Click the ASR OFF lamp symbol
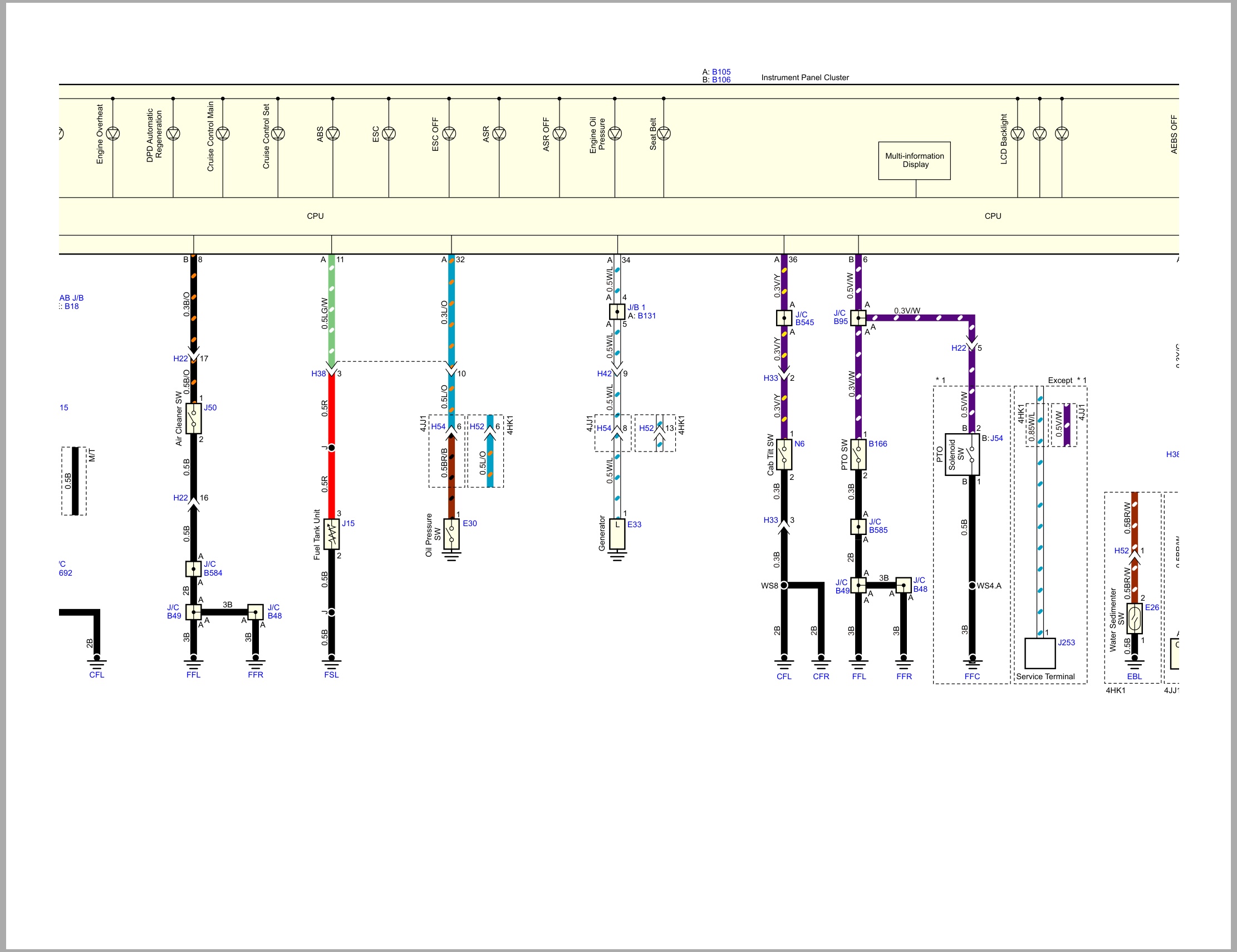This screenshot has width=1237, height=952. 559,134
